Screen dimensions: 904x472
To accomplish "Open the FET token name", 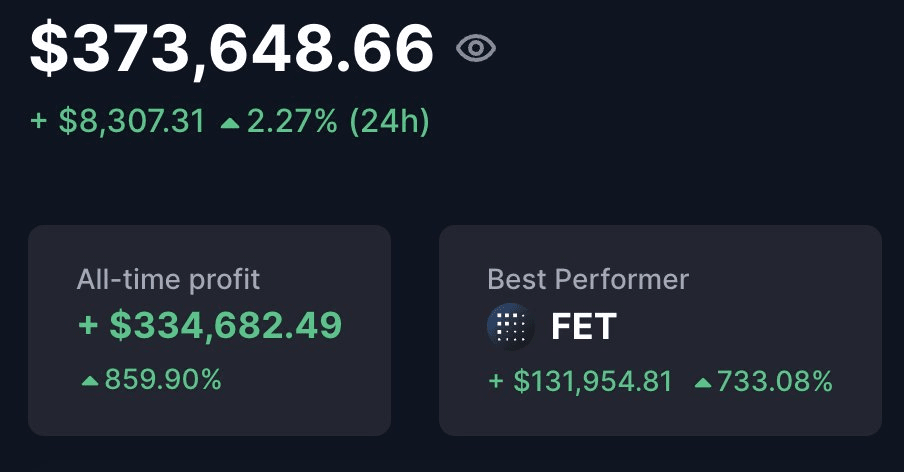I will pos(584,327).
